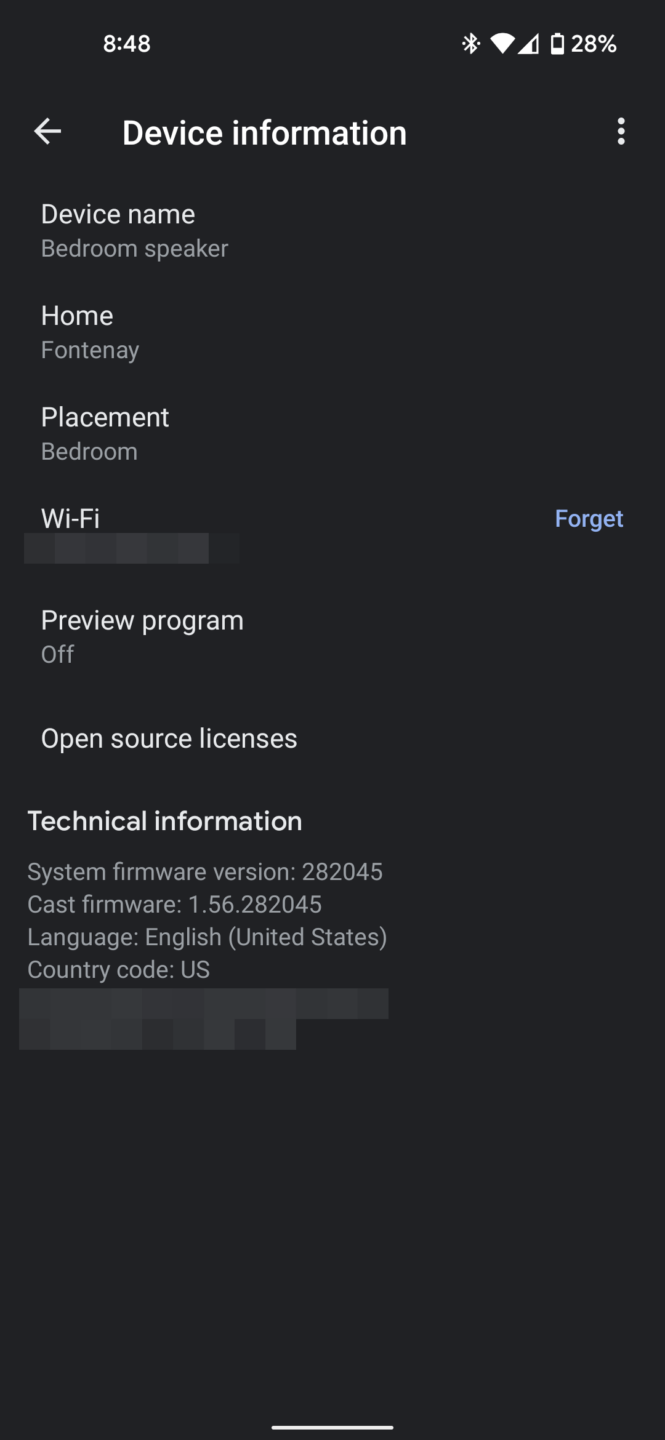Screen dimensions: 665x1440
Task: Tap Preview program currently set to Off
Action: (142, 635)
